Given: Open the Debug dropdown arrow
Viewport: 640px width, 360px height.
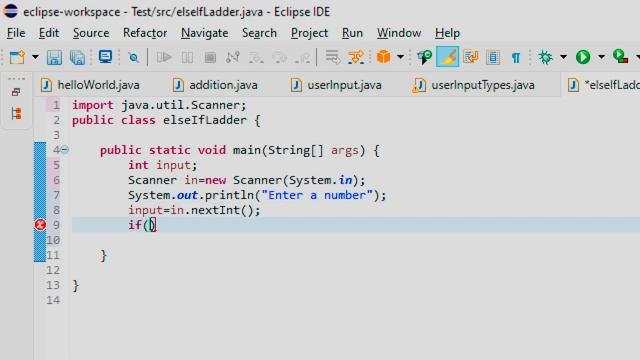Looking at the screenshot, I should coord(563,57).
